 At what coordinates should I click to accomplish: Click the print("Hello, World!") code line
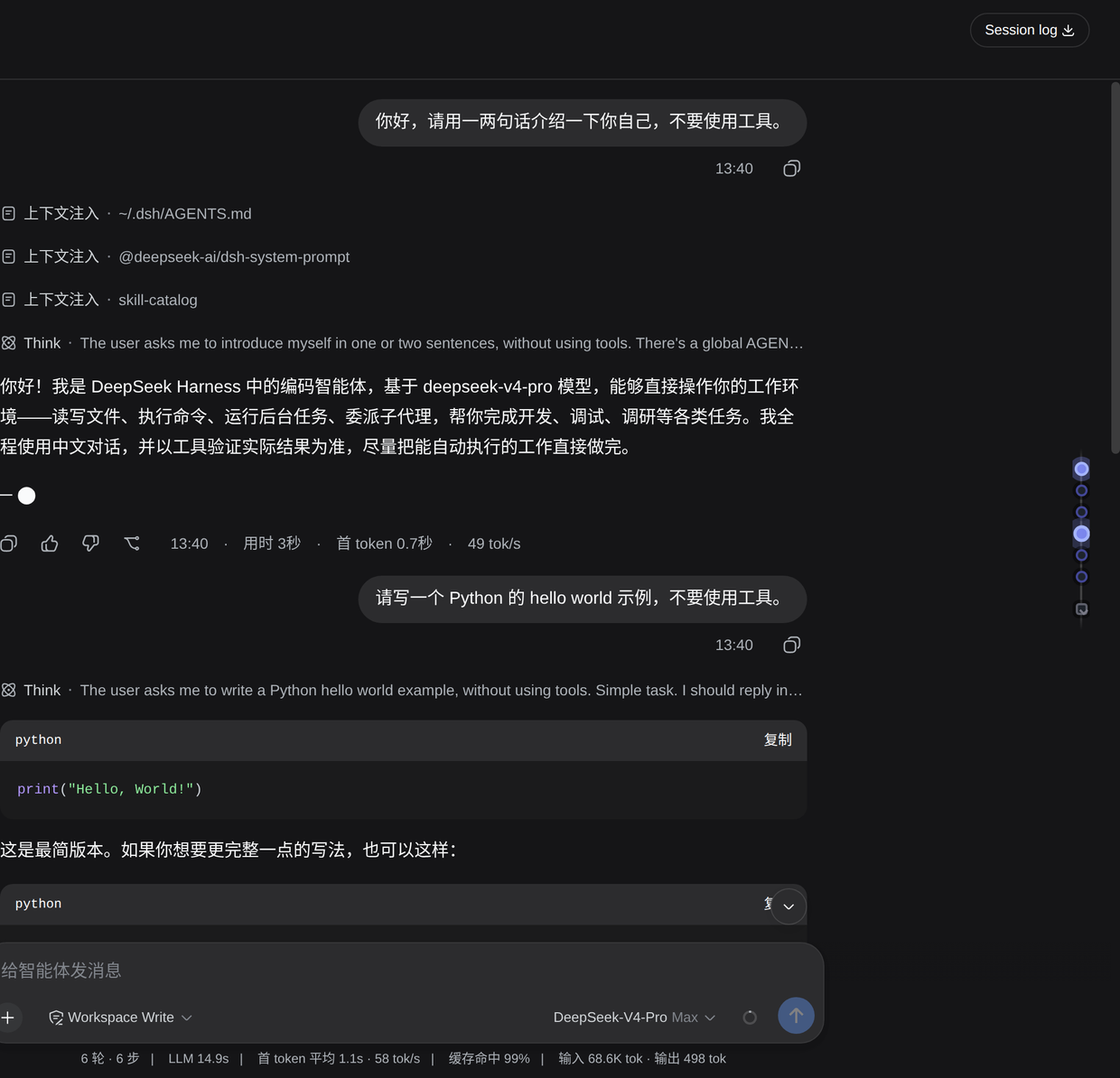click(x=109, y=789)
